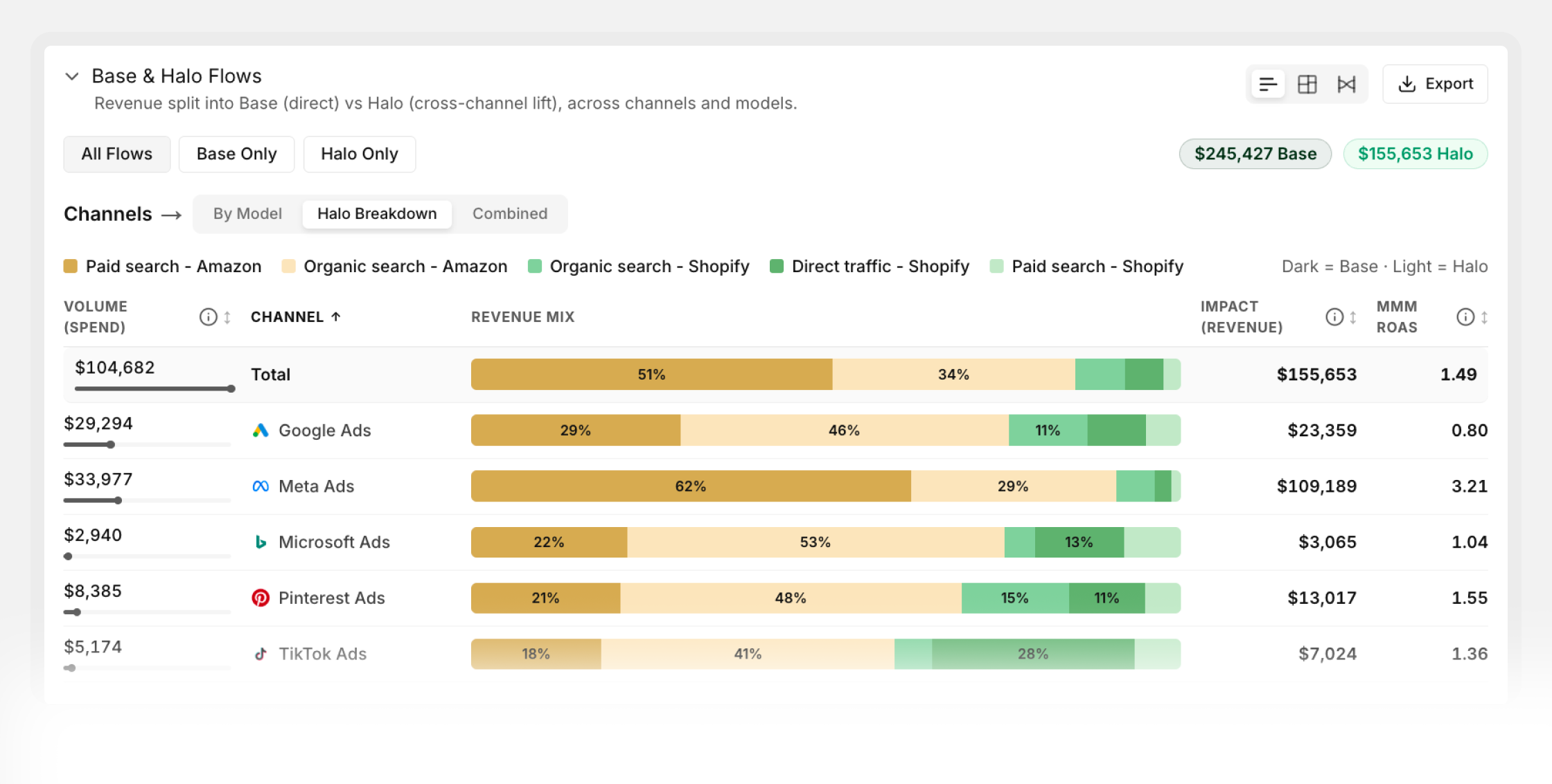
Task: Click the Export button
Action: (1435, 84)
